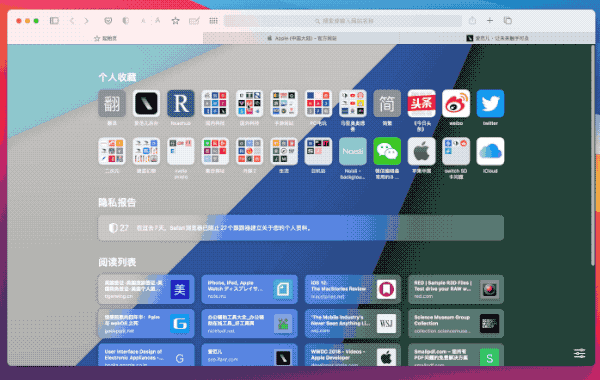Focus the address search field
This screenshot has width=600, height=380.
343,21
